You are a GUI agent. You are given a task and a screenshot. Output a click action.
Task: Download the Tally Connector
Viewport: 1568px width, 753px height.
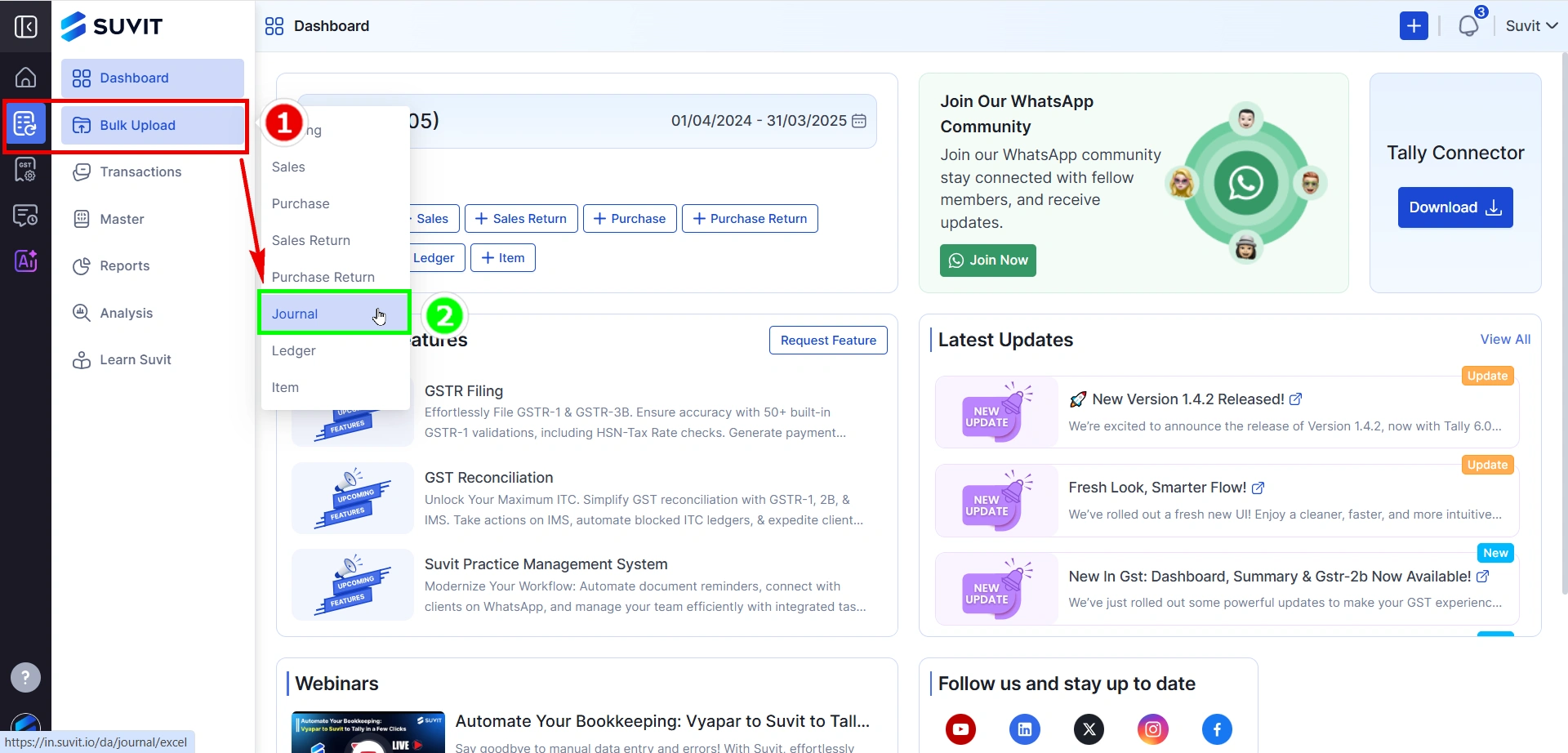[1455, 207]
